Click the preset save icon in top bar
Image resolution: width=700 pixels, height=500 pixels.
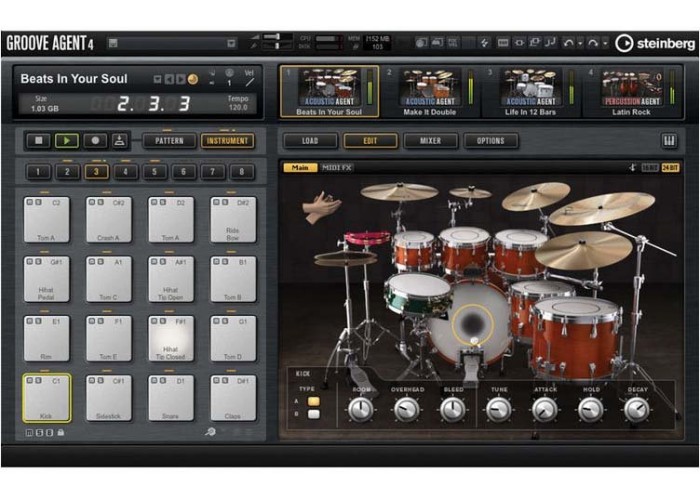click(x=113, y=43)
